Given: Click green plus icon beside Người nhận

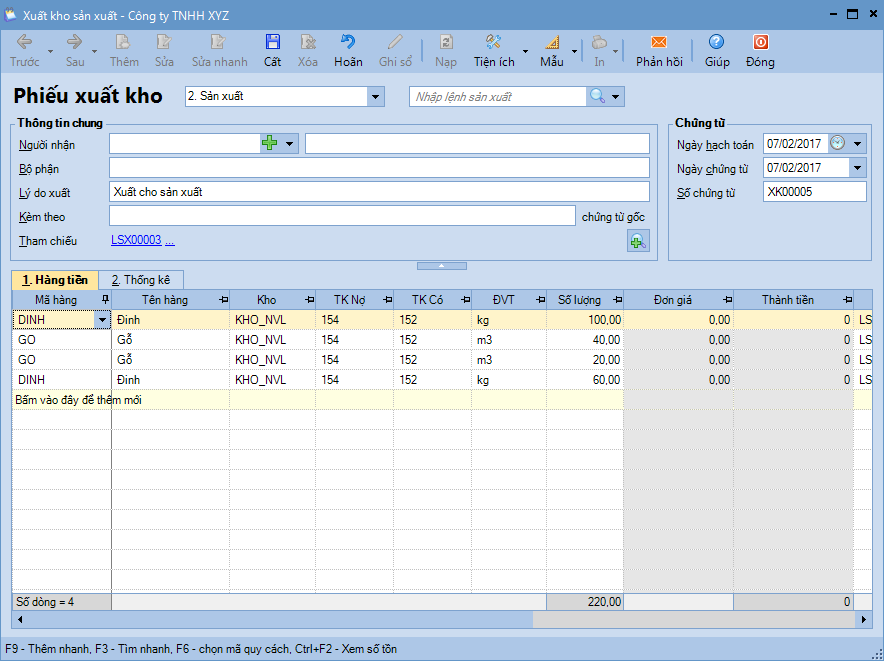Looking at the screenshot, I should pos(269,144).
